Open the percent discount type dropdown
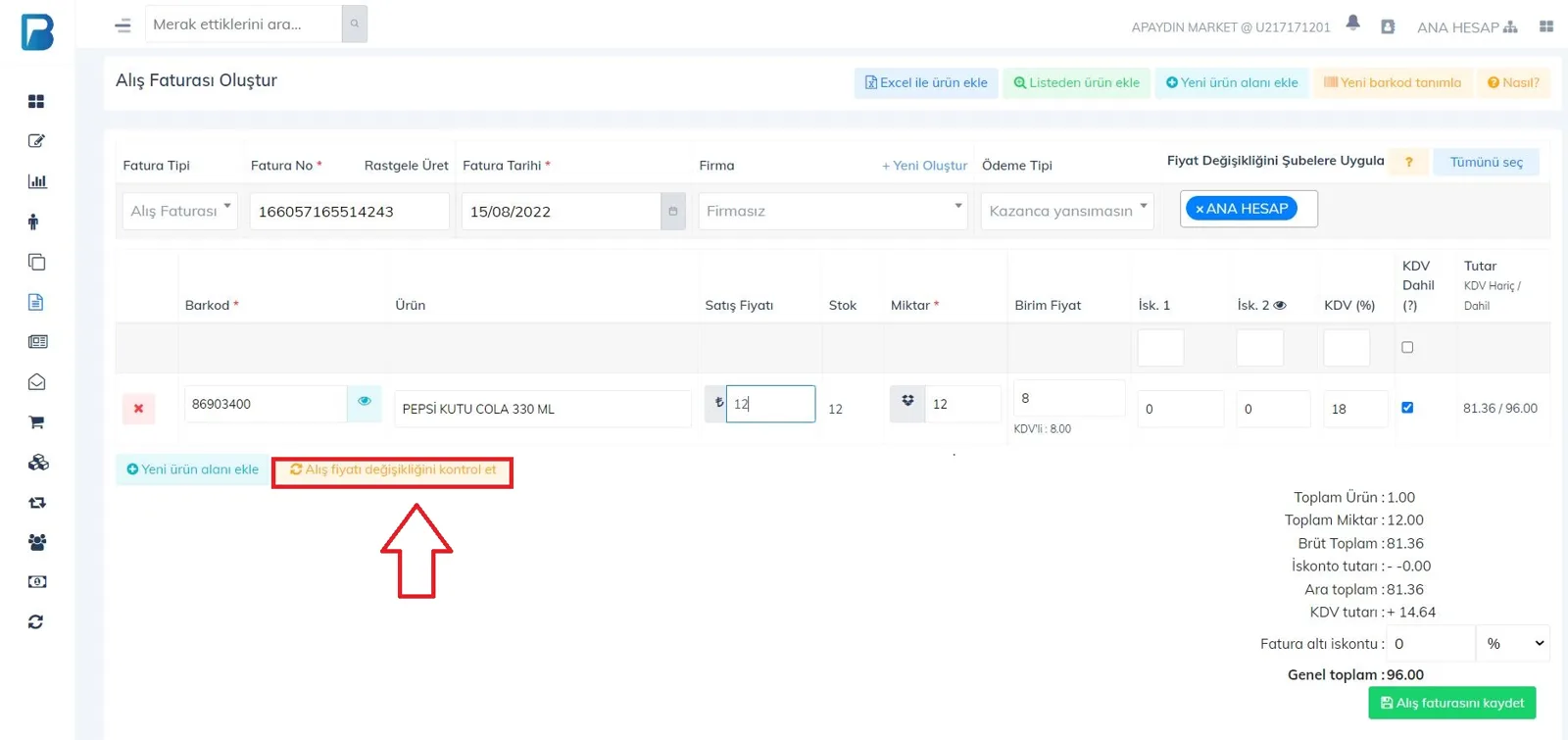1568x740 pixels. coord(1513,644)
